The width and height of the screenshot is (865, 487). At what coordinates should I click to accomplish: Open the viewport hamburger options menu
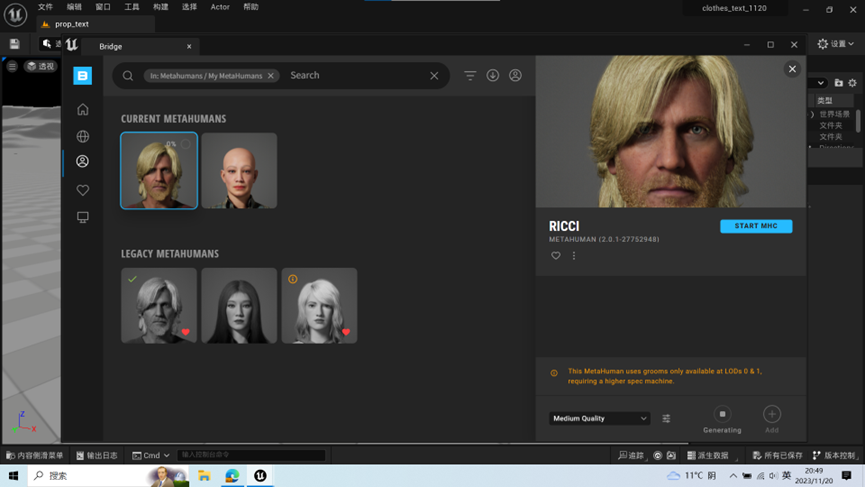tap(12, 66)
